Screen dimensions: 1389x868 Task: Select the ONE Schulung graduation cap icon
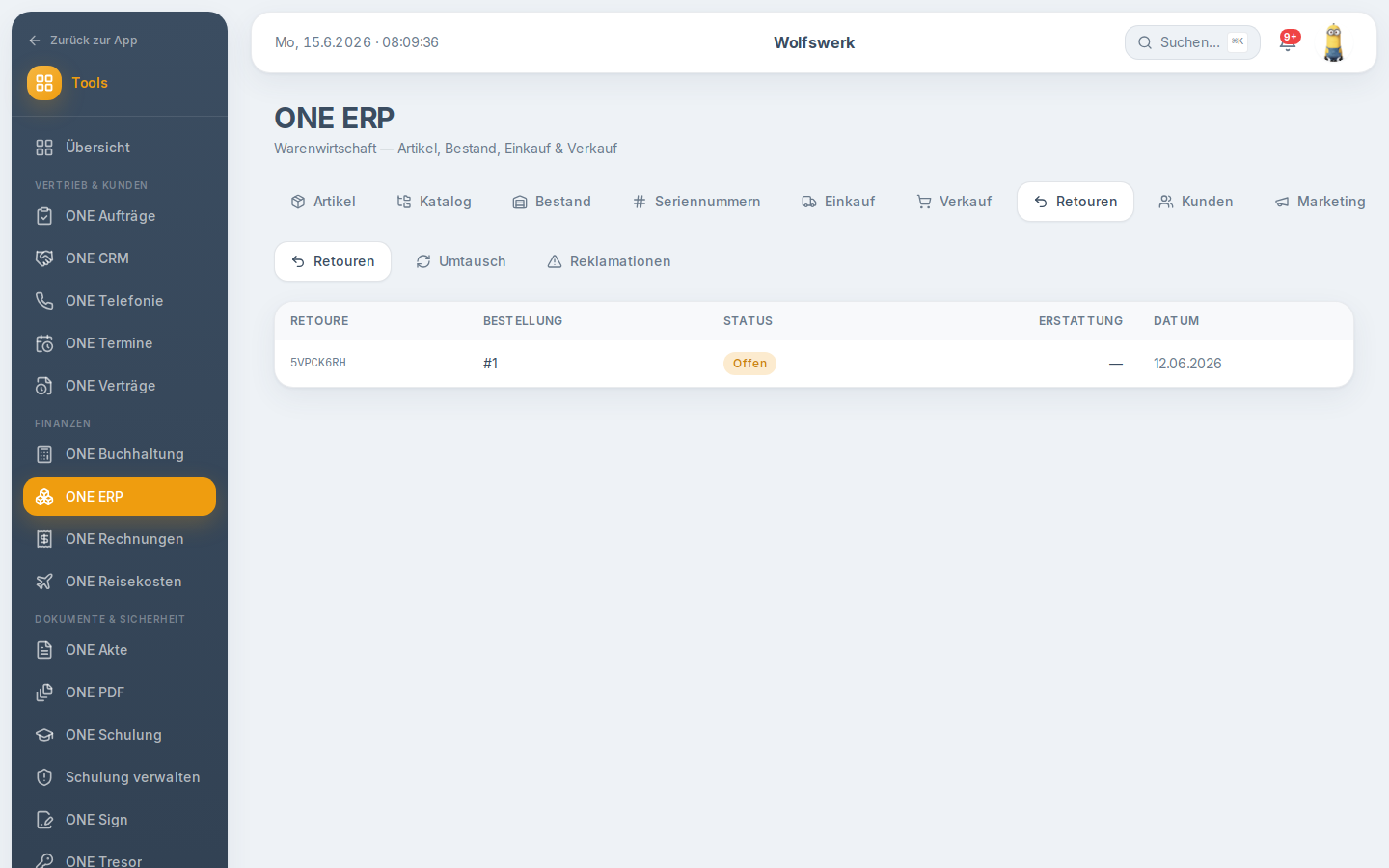coord(44,735)
